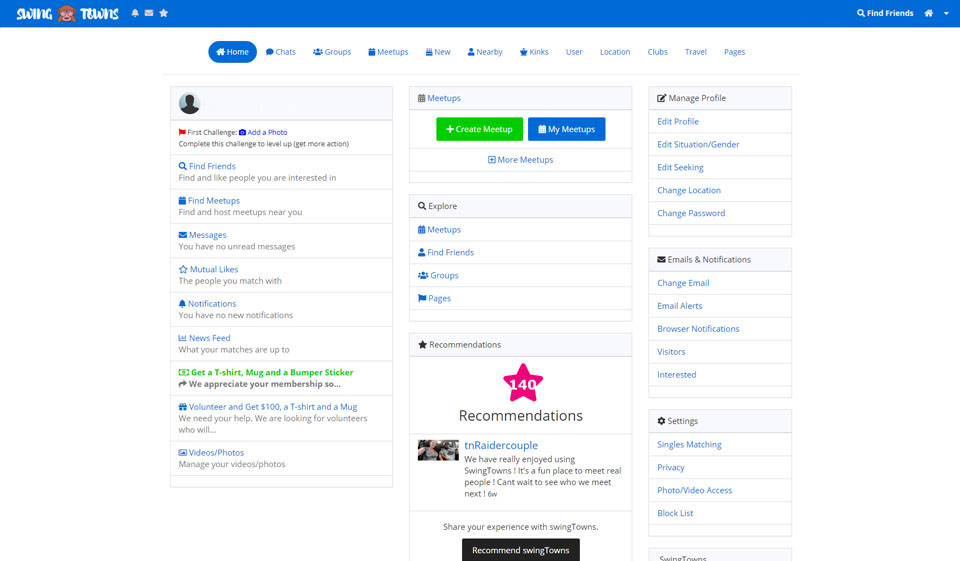Screen dimensions: 960x561
Task: Expand the top-right account dropdown arrow
Action: tap(944, 14)
